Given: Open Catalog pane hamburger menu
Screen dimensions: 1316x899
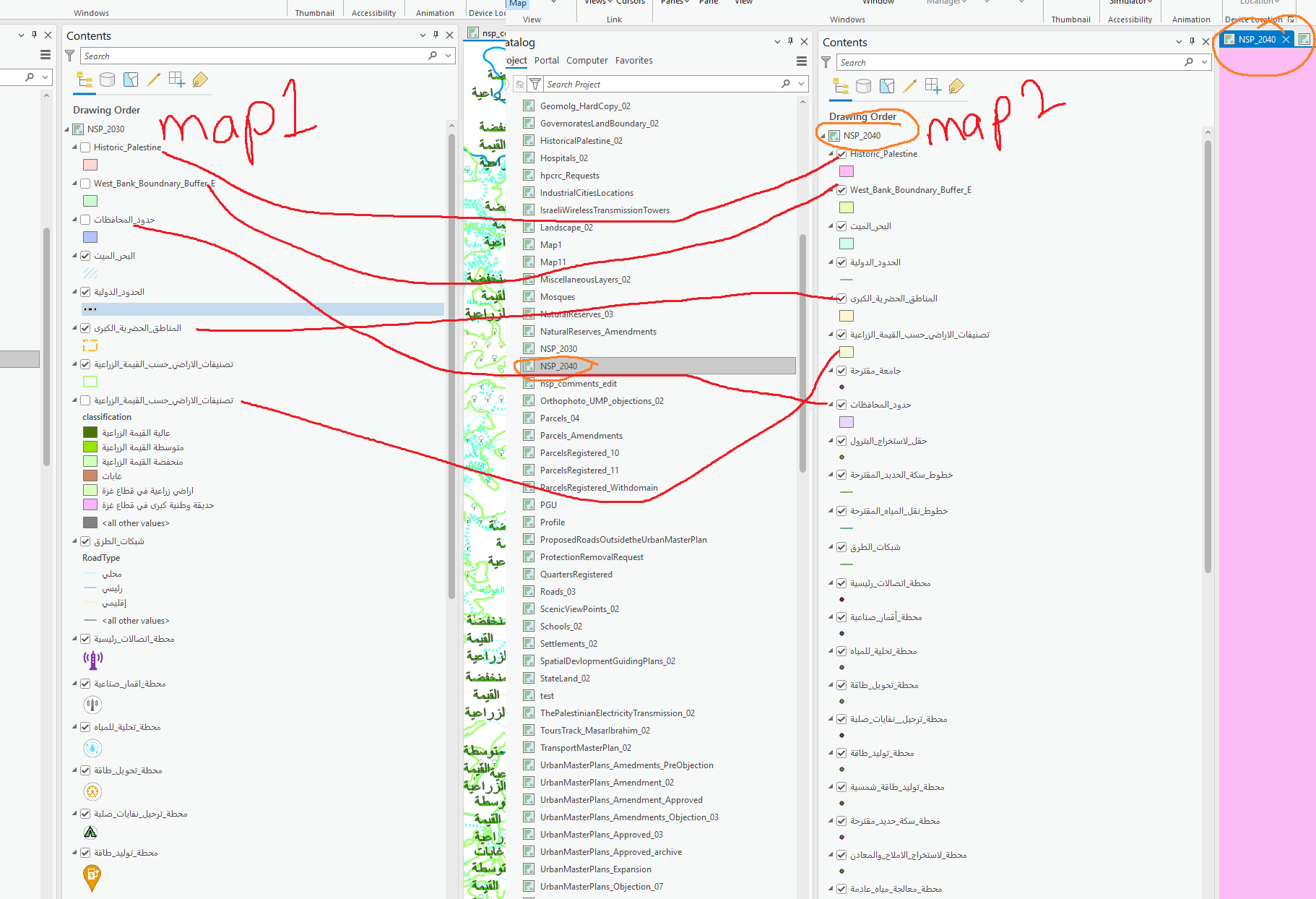Looking at the screenshot, I should [801, 61].
